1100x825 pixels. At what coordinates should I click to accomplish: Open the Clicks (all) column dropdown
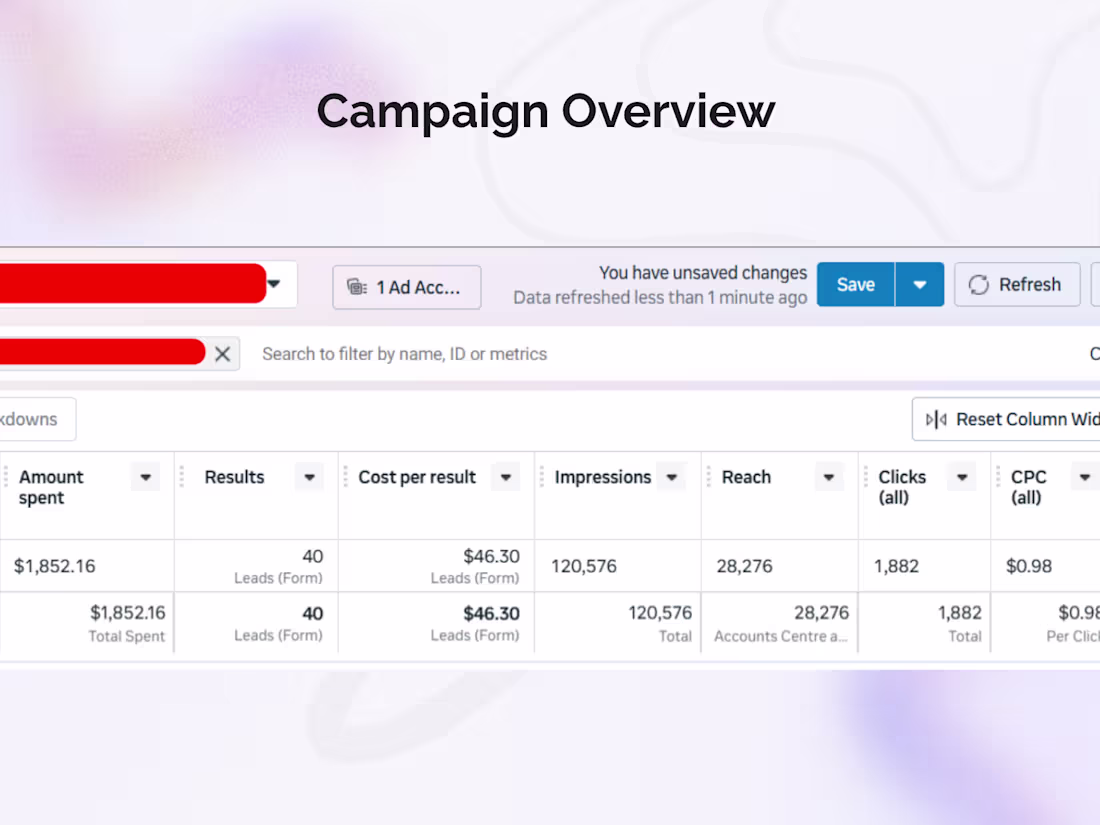click(962, 478)
